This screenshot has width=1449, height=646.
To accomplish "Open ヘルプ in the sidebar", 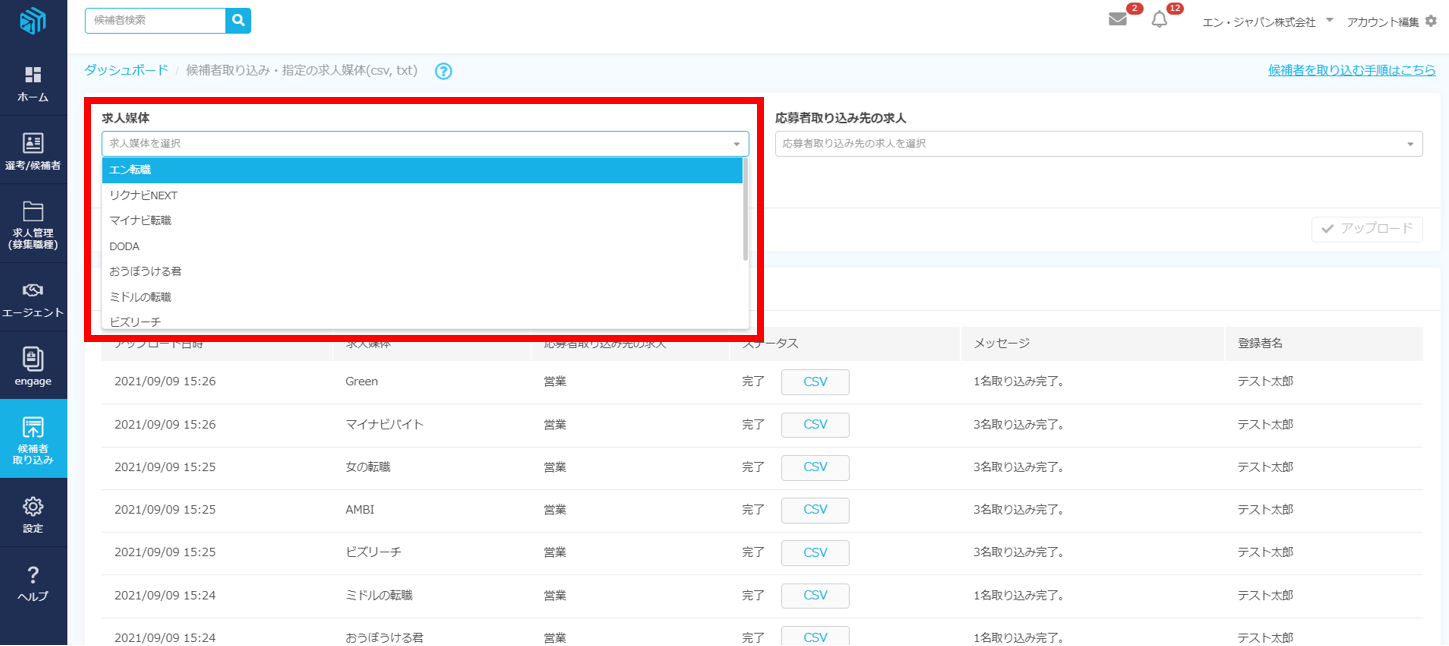I will point(33,583).
